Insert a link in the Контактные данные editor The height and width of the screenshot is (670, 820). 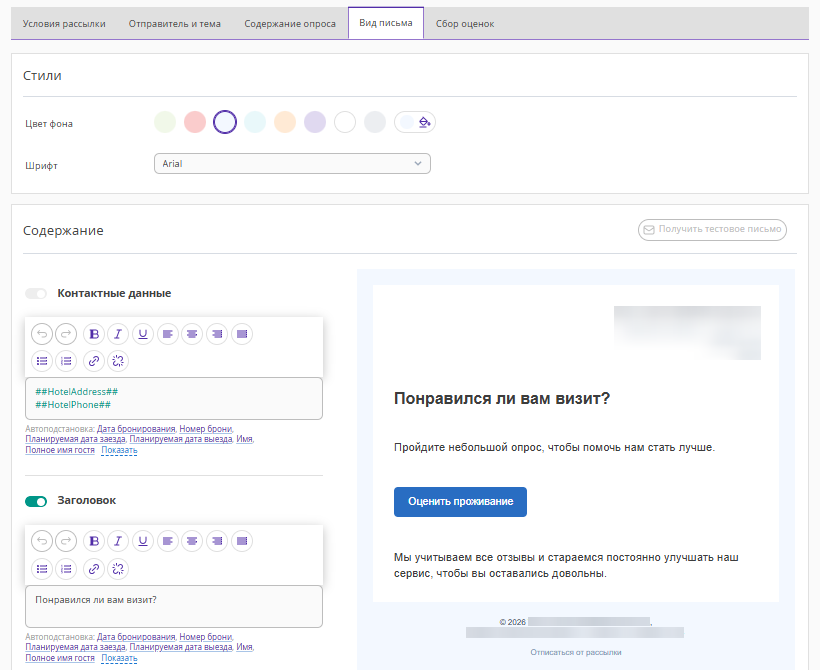click(94, 361)
